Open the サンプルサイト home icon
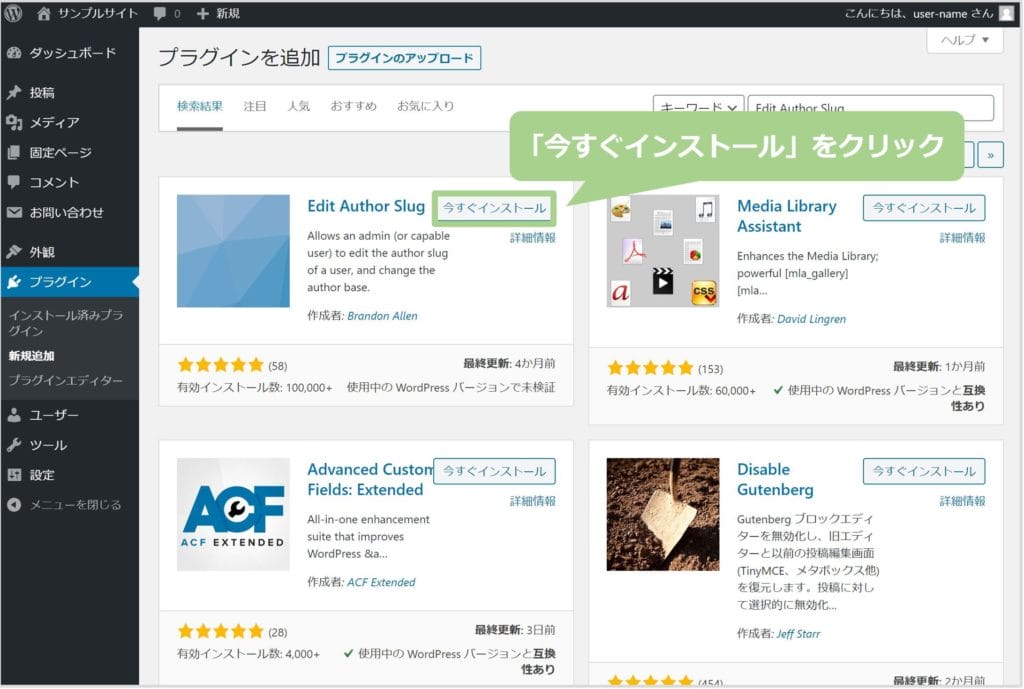The width and height of the screenshot is (1024, 689). coord(43,13)
